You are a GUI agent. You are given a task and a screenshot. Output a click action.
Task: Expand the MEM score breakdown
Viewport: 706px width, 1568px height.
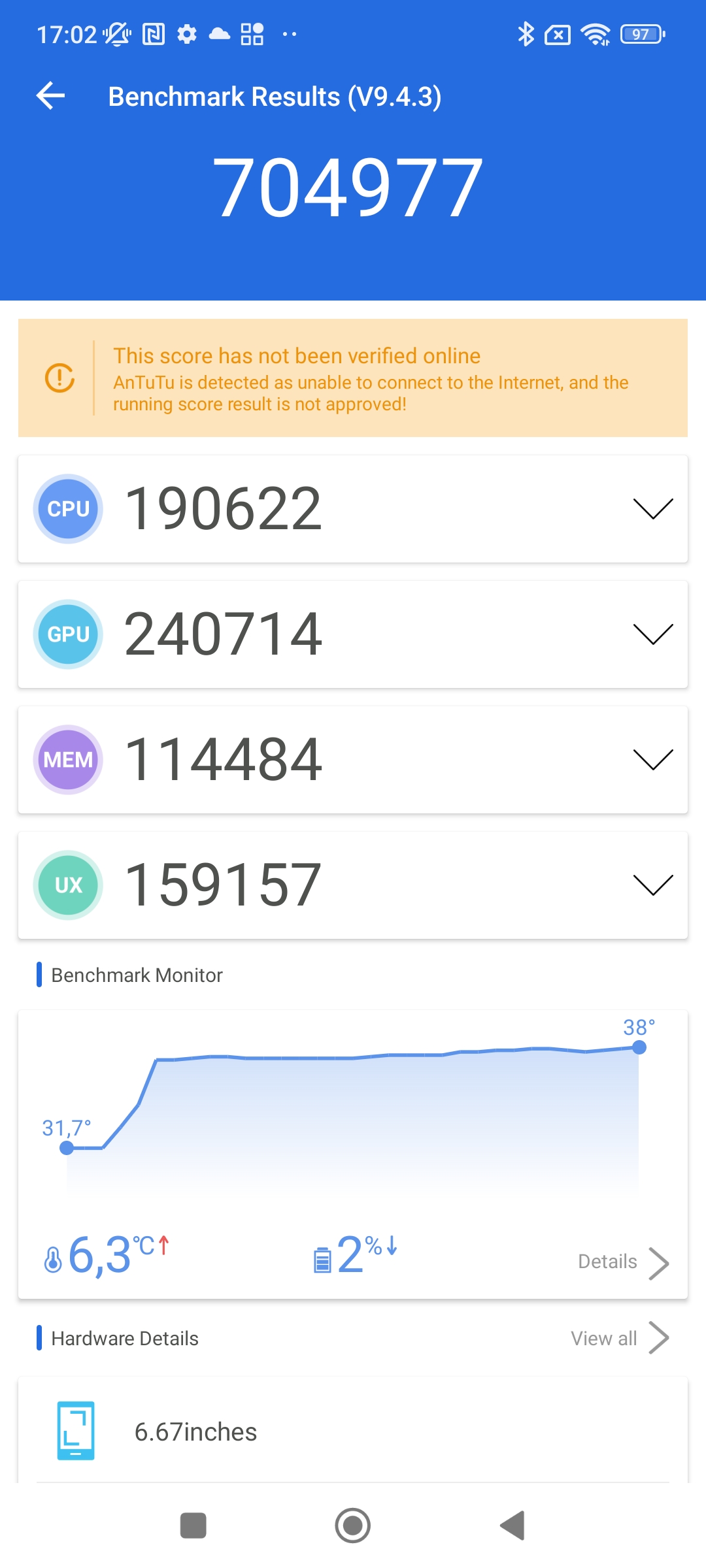pyautogui.click(x=652, y=760)
